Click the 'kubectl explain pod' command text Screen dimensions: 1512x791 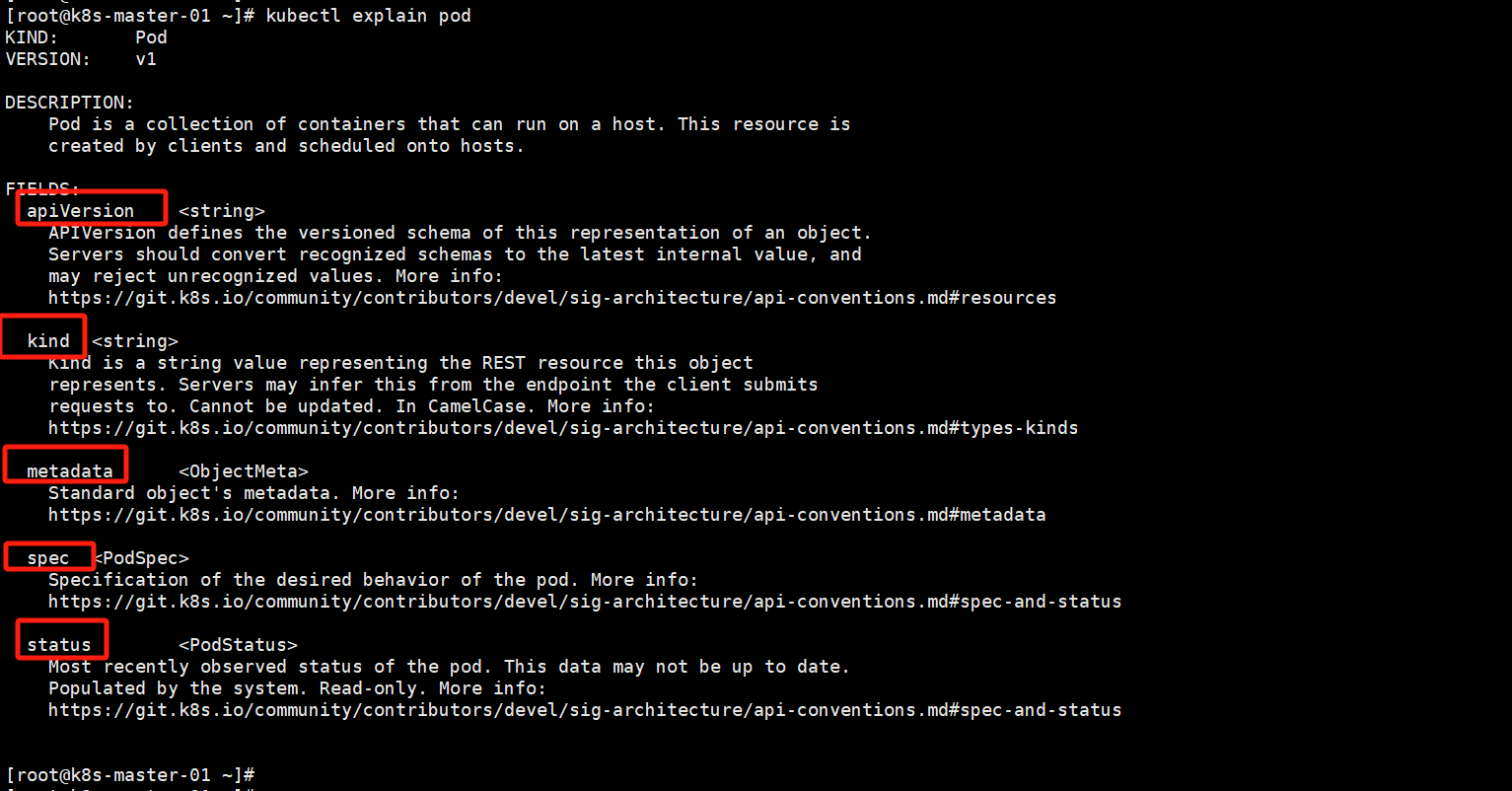[368, 16]
